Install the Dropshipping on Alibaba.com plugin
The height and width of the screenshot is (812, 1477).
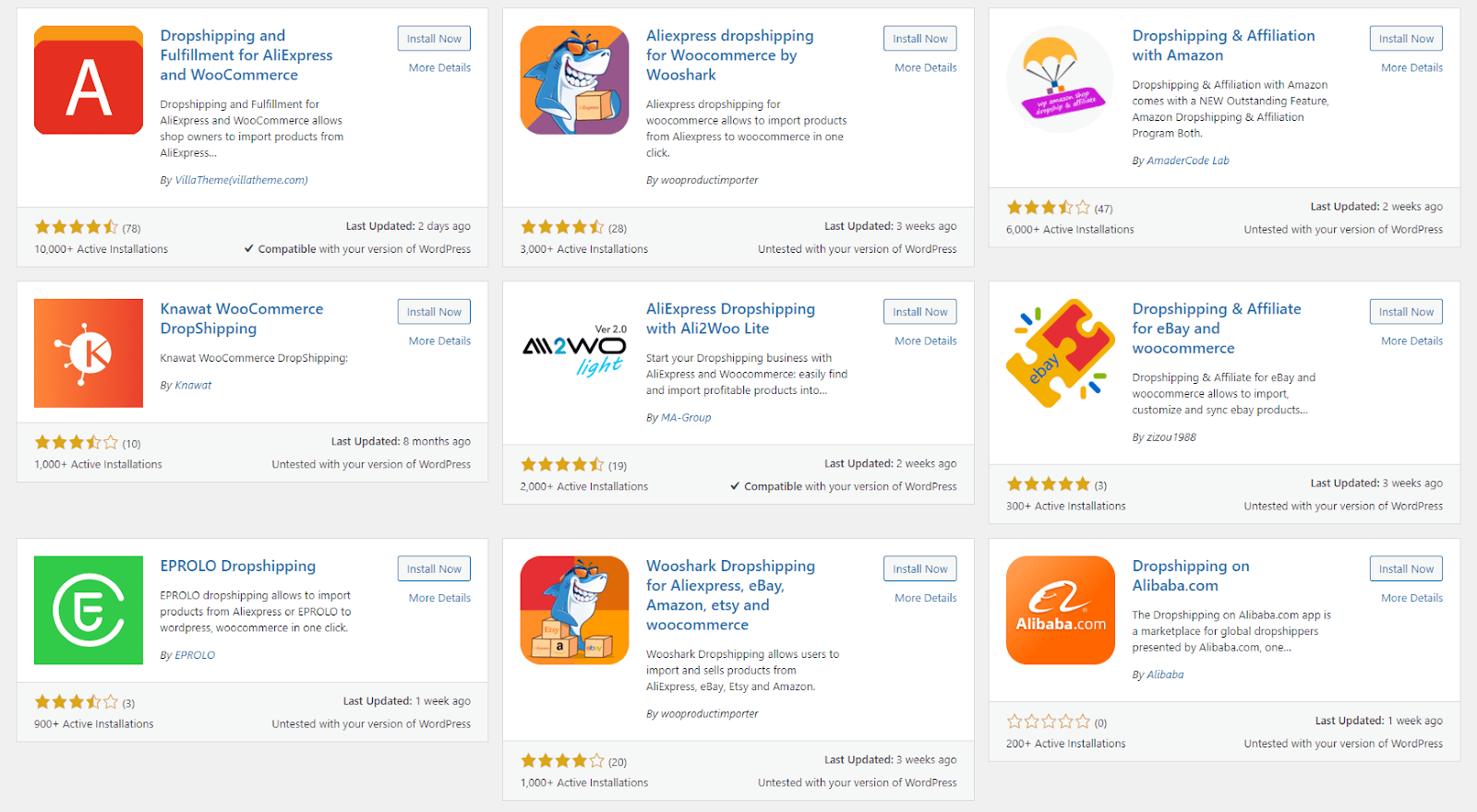click(x=1406, y=569)
